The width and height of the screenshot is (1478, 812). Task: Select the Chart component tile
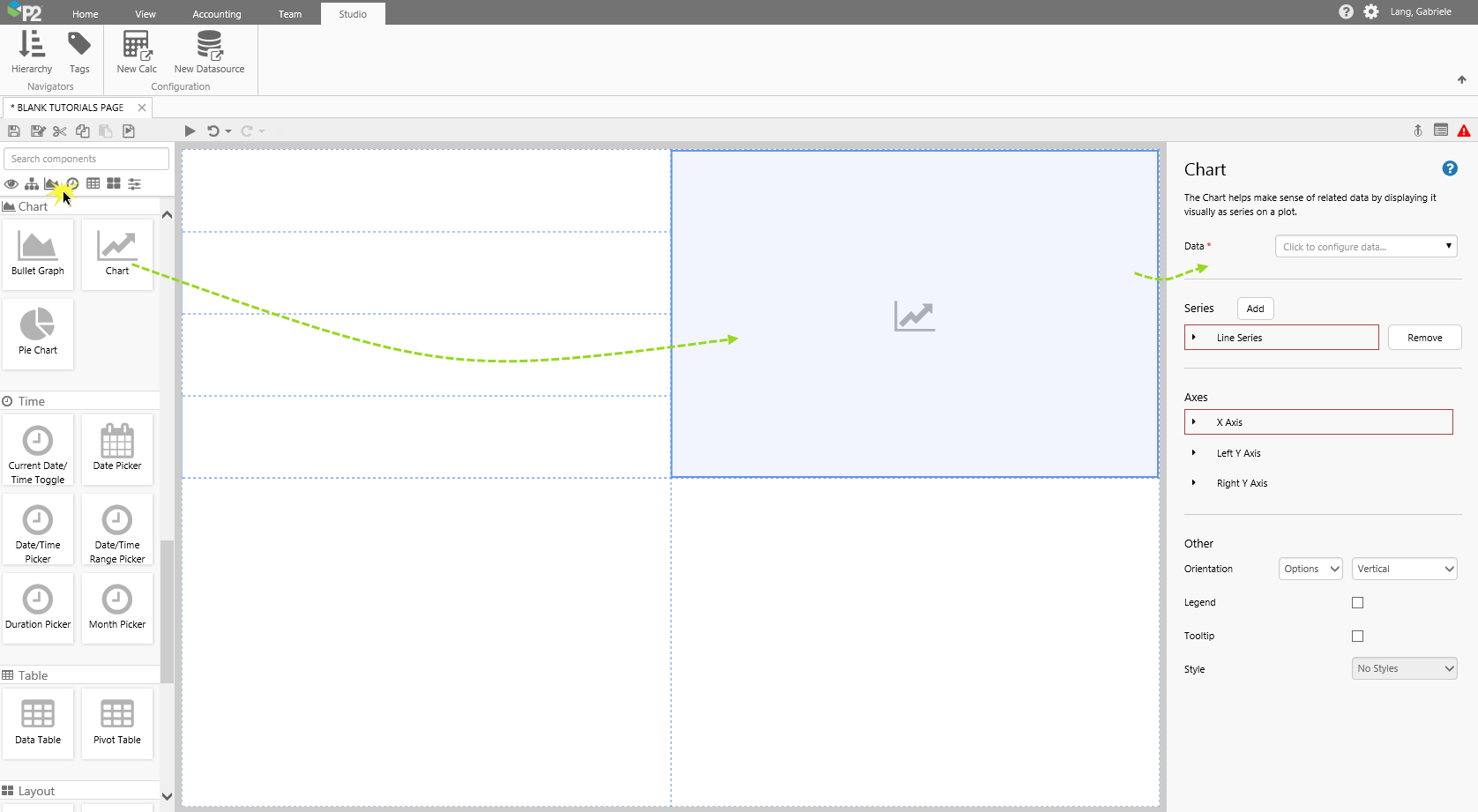click(x=117, y=255)
